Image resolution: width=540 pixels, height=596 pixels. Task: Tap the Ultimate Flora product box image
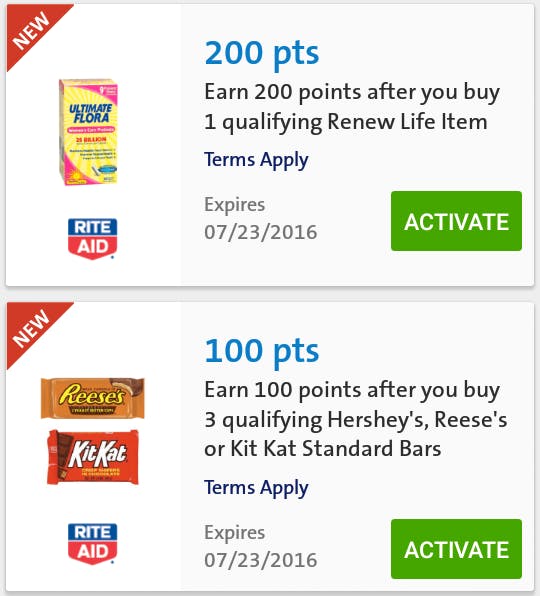tap(89, 132)
